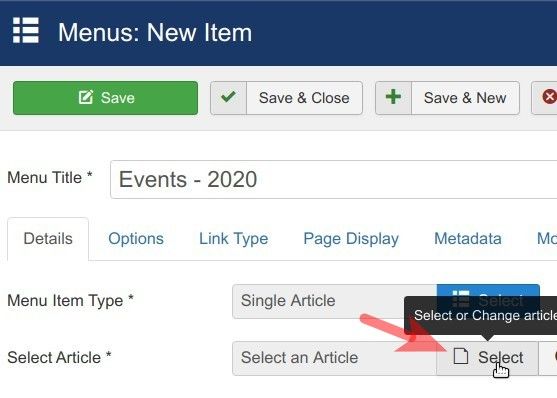Image resolution: width=557 pixels, height=398 pixels.
Task: Open the Link Type tab
Action: click(x=233, y=239)
